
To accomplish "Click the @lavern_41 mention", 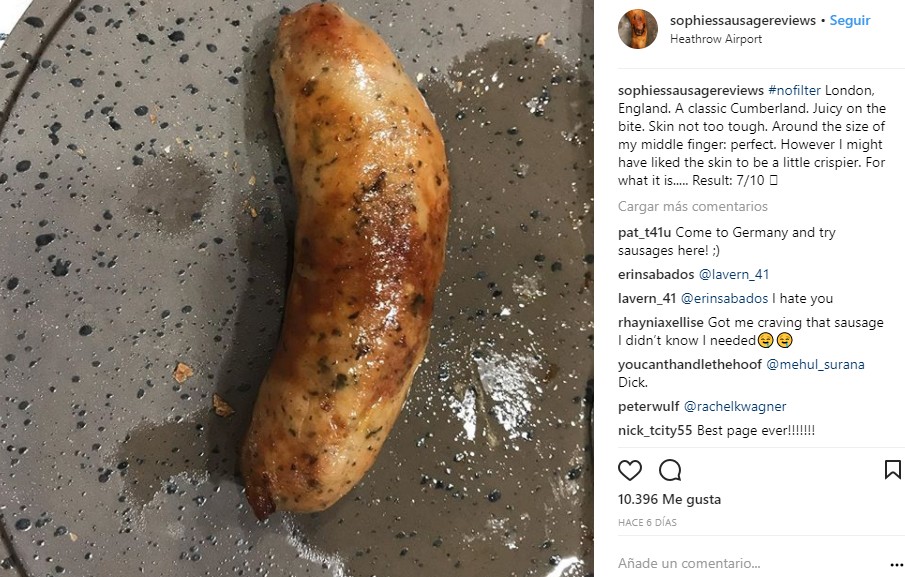I will click(733, 275).
